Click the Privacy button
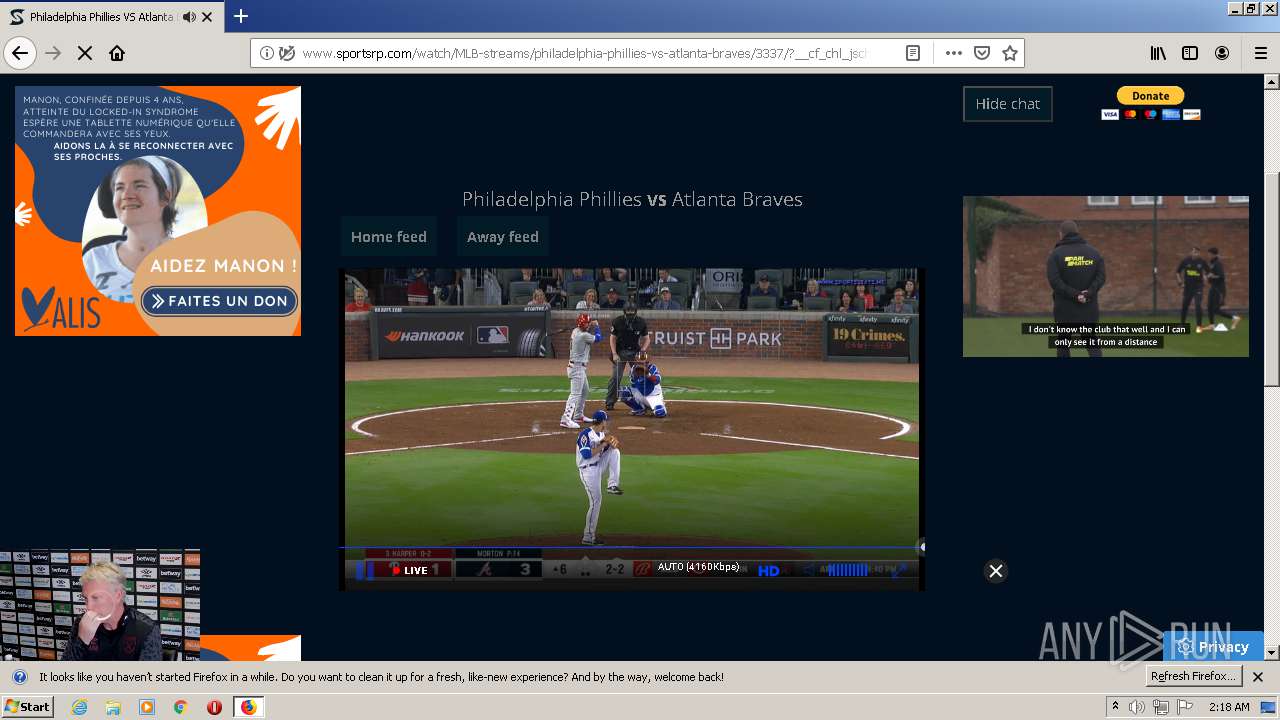Viewport: 1280px width, 720px height. pyautogui.click(x=1213, y=647)
